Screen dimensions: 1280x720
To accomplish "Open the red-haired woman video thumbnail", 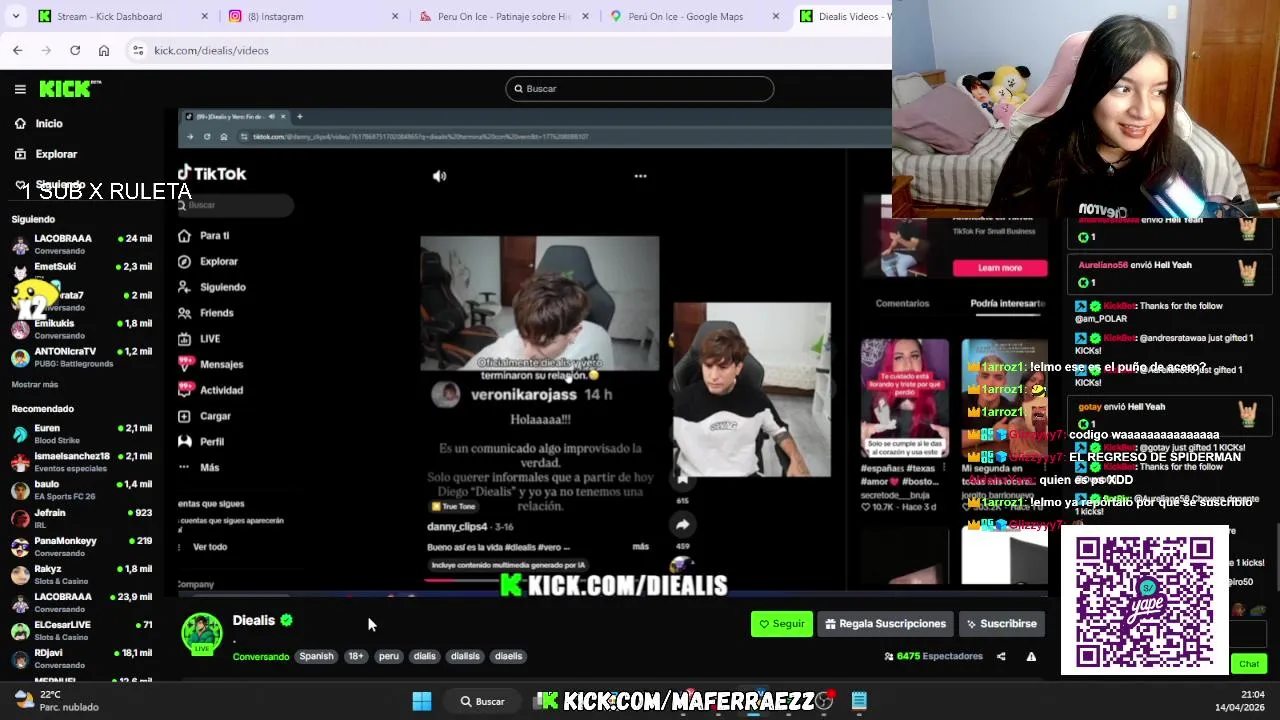I will coord(905,397).
